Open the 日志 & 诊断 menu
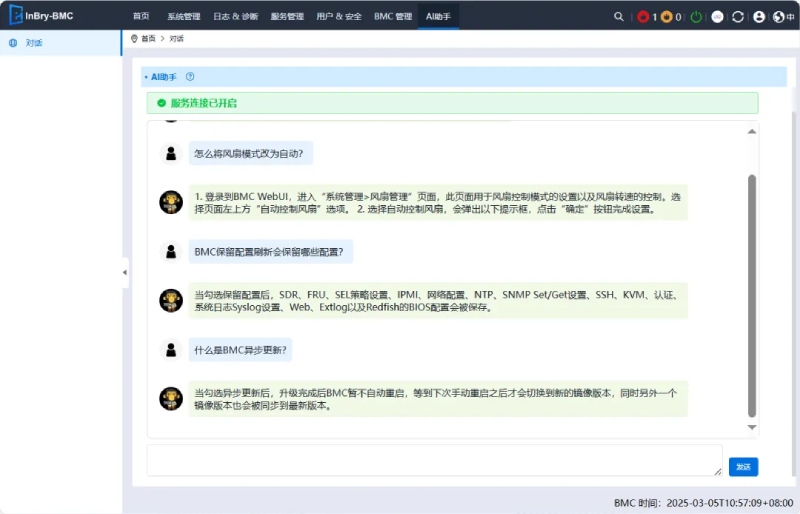This screenshot has width=800, height=514. click(x=235, y=17)
